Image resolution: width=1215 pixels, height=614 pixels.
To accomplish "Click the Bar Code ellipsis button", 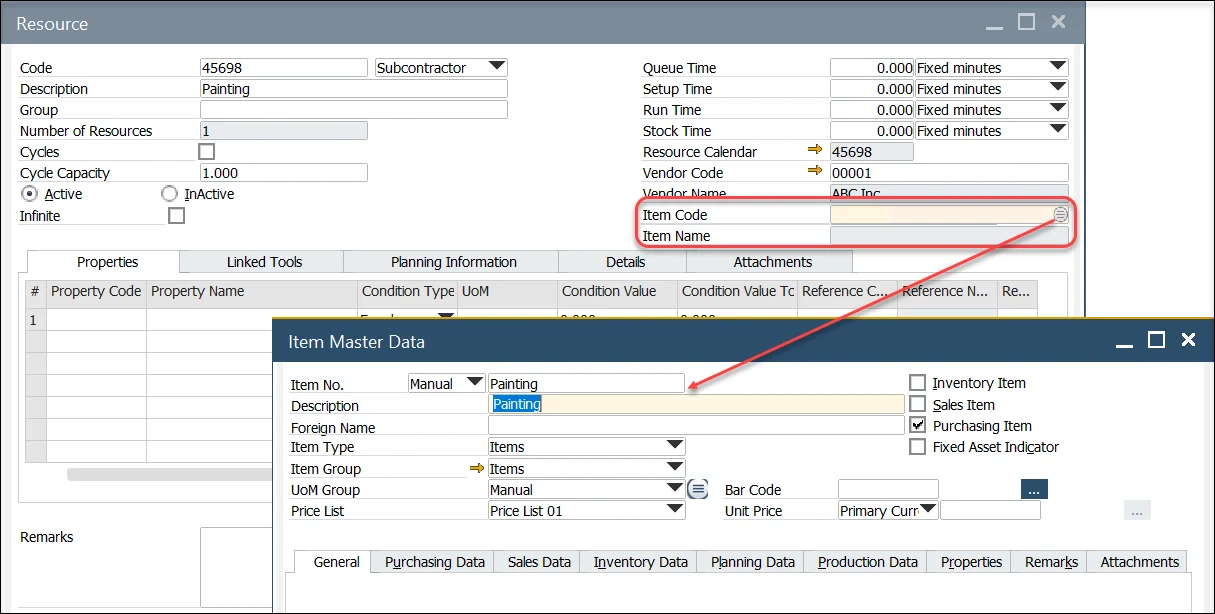I will 1033,489.
